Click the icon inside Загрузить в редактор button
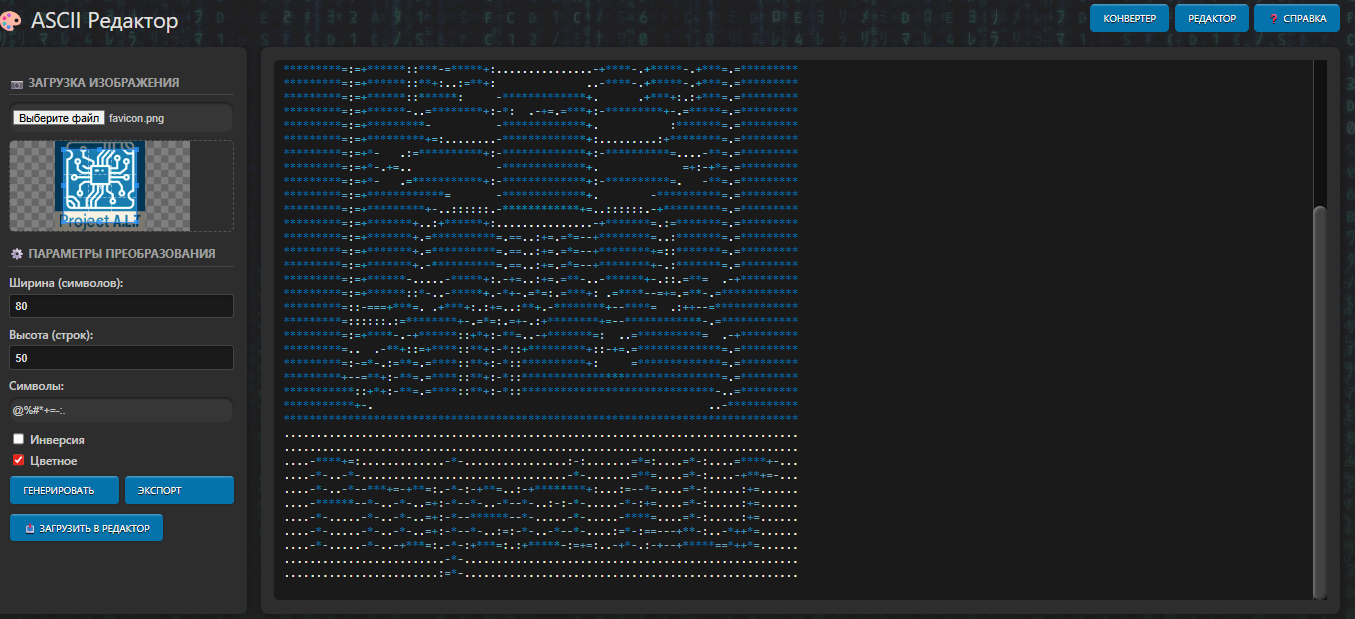1355x619 pixels. 30,528
